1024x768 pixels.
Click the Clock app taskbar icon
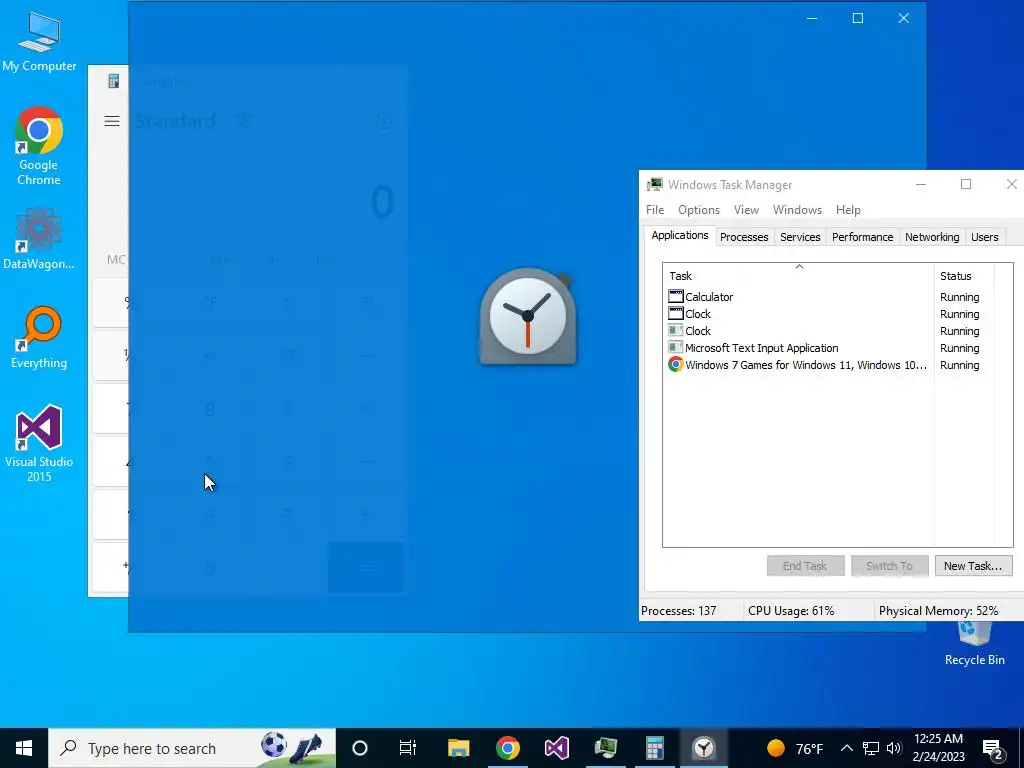[x=703, y=748]
